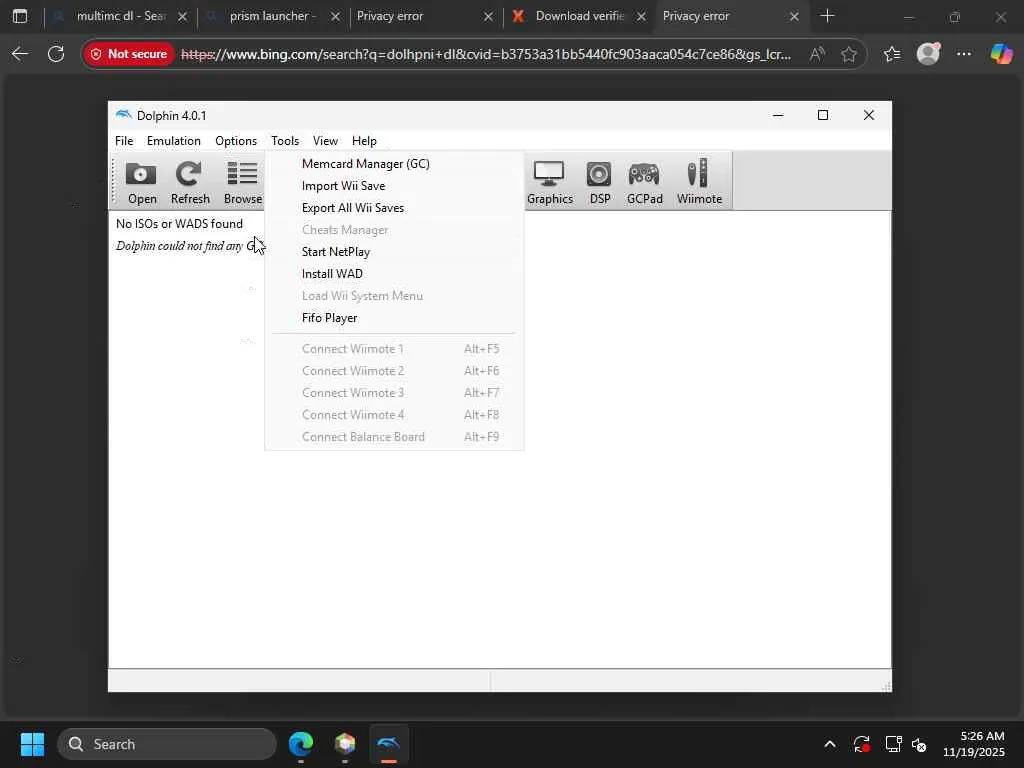Open the Help menu
The height and width of the screenshot is (768, 1024).
coord(364,140)
